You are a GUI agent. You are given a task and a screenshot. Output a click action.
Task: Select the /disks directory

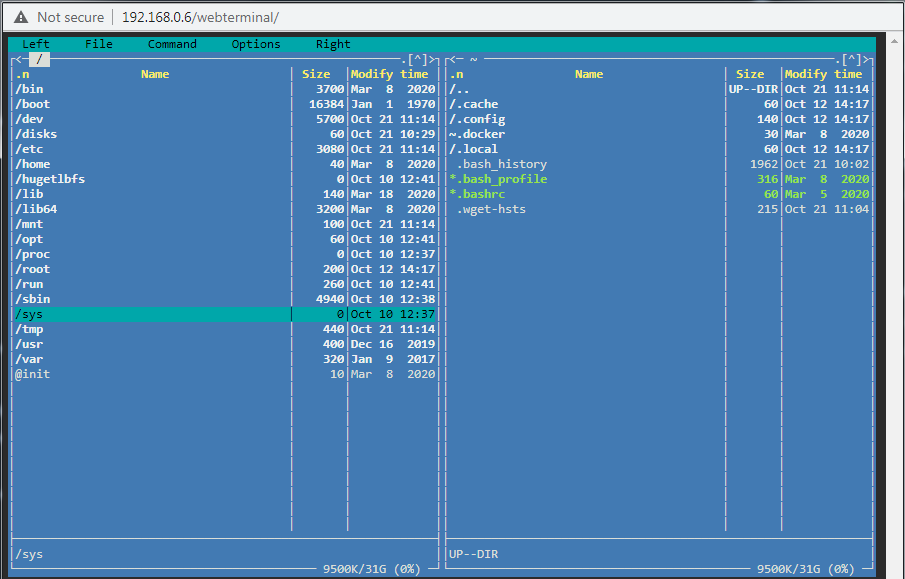(225, 134)
